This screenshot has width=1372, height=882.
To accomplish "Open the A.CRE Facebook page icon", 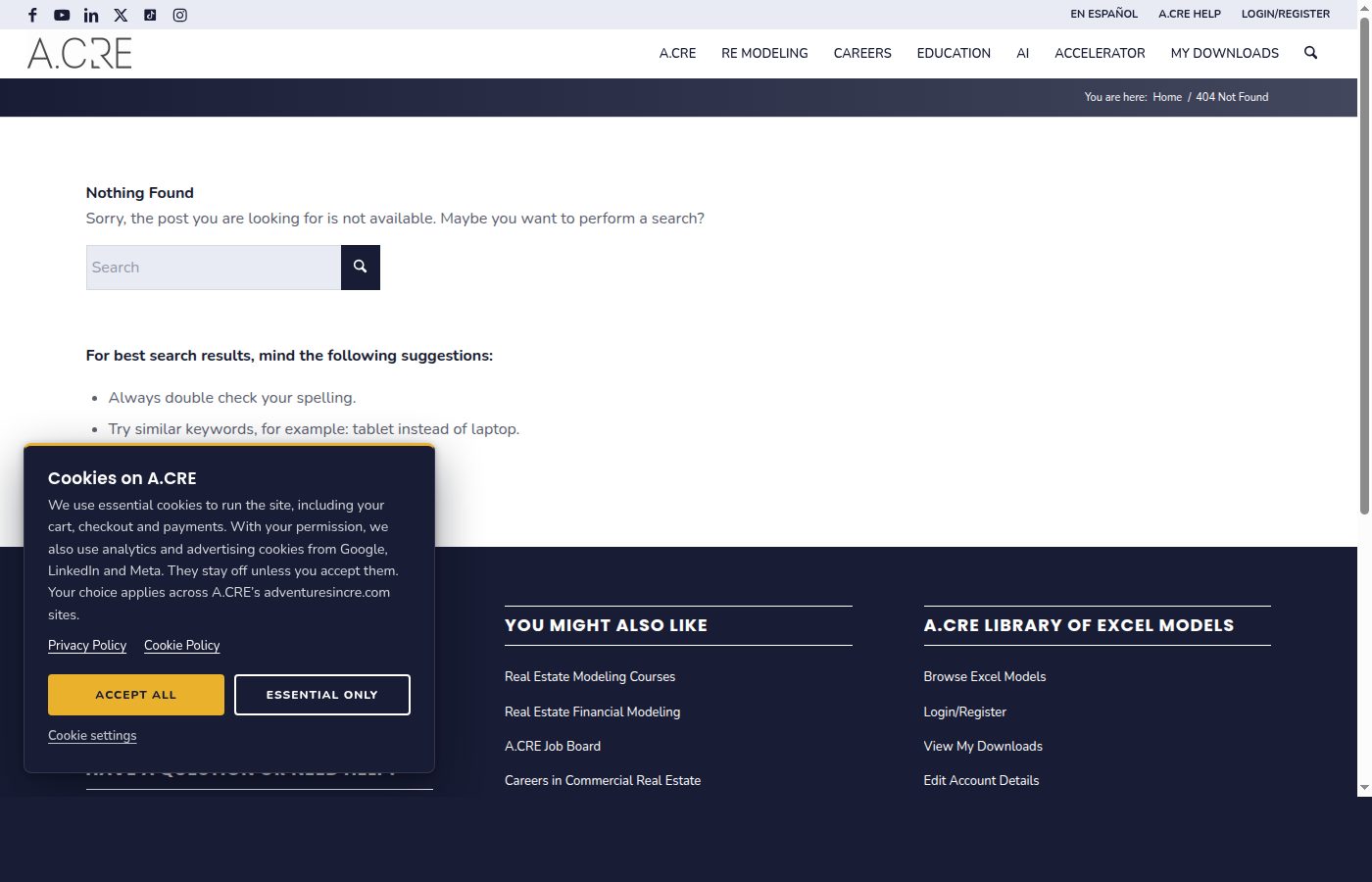I will click(32, 15).
